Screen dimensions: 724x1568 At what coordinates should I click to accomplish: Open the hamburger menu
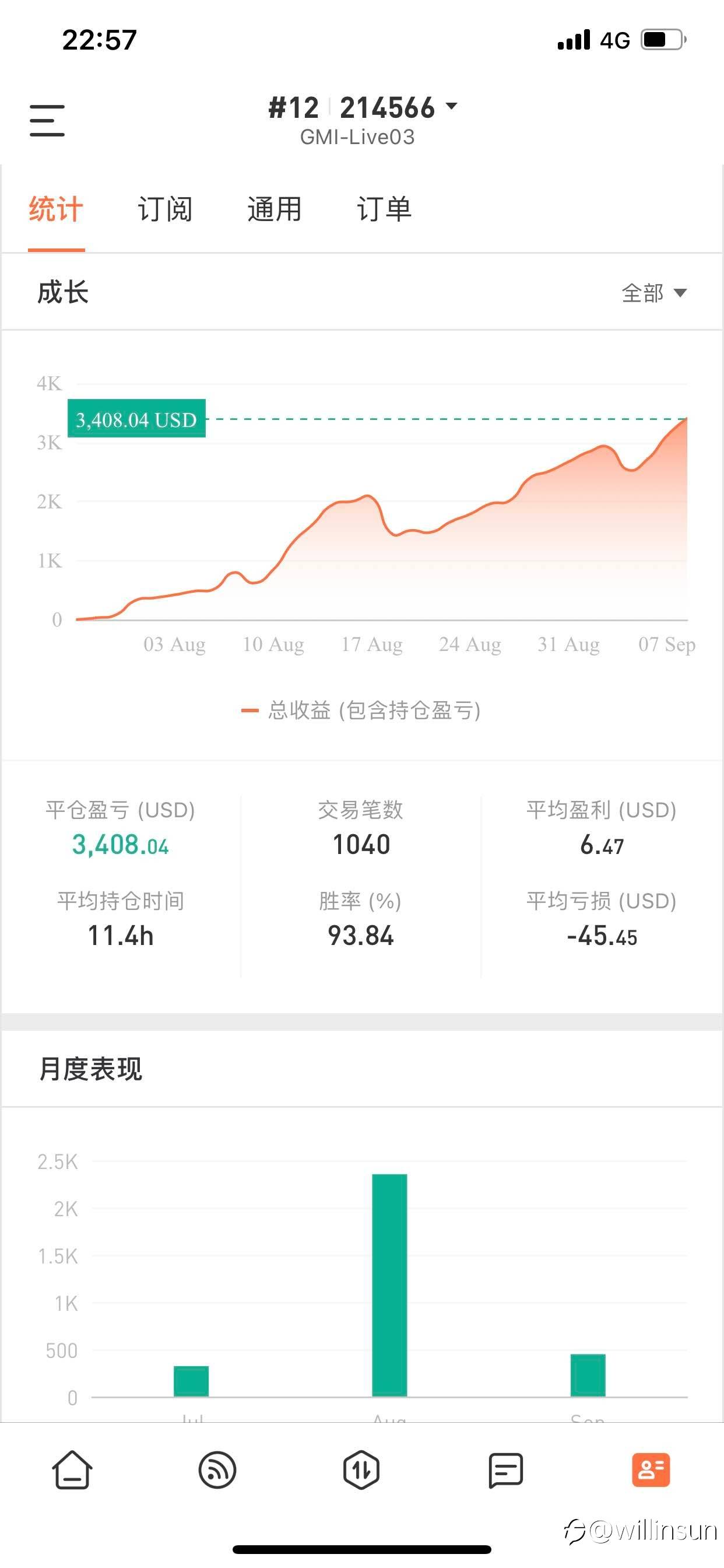coord(47,120)
